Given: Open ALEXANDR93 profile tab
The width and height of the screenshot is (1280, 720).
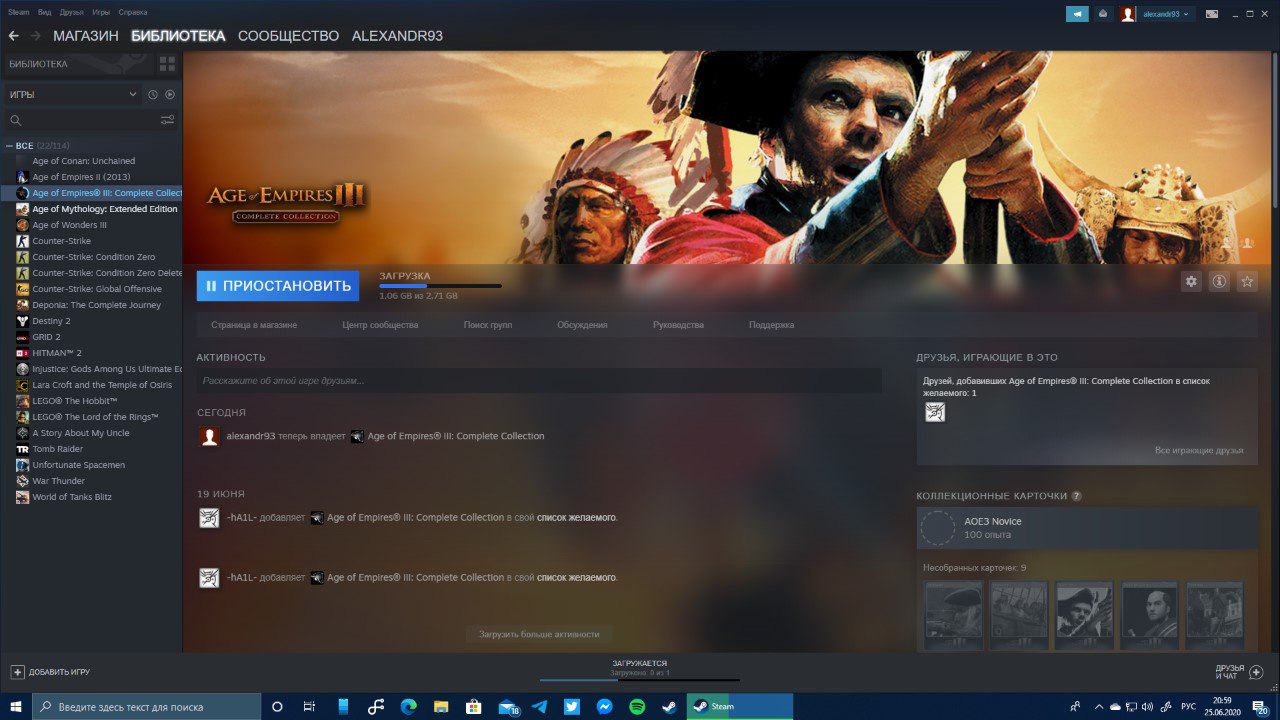Looking at the screenshot, I should pyautogui.click(x=397, y=36).
